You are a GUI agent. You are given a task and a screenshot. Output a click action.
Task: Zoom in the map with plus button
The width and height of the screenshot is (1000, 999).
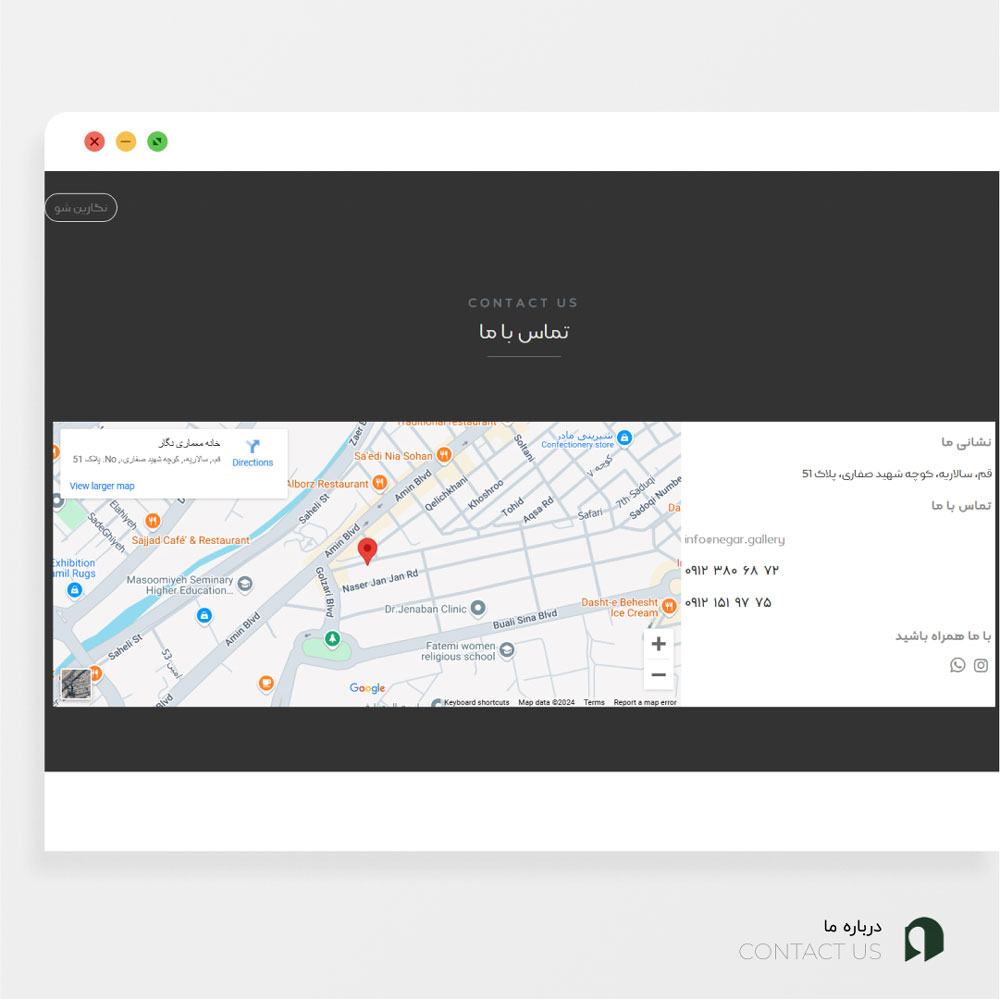[659, 644]
